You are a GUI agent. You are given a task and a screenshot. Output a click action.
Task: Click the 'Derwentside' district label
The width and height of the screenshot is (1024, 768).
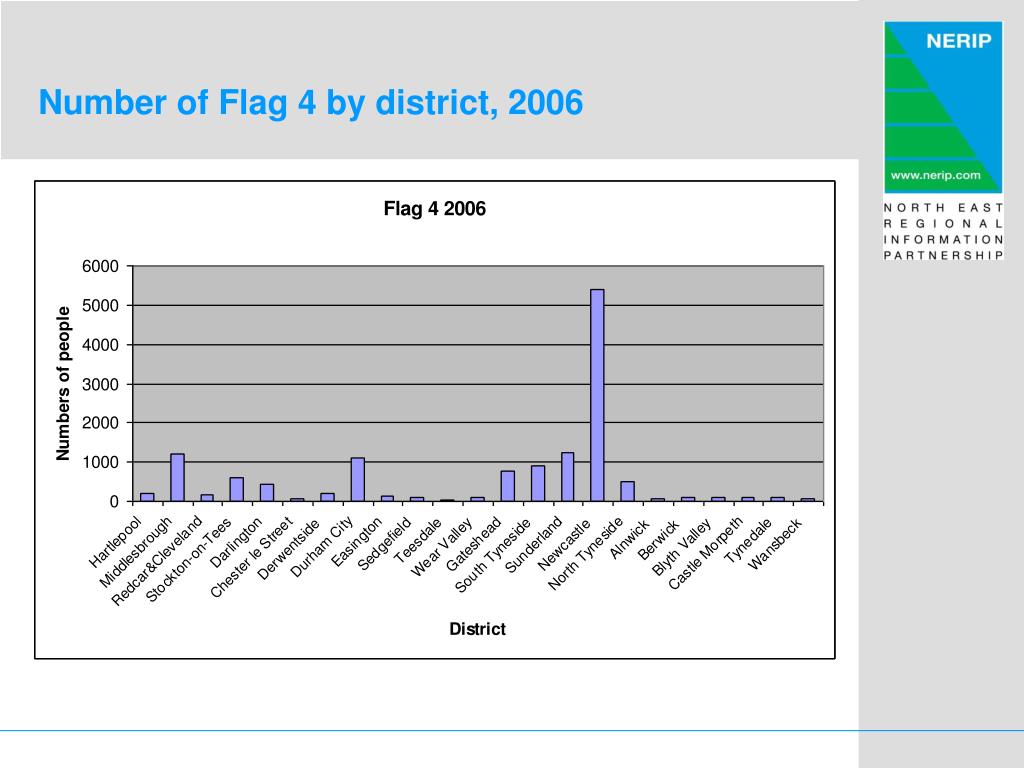288,549
